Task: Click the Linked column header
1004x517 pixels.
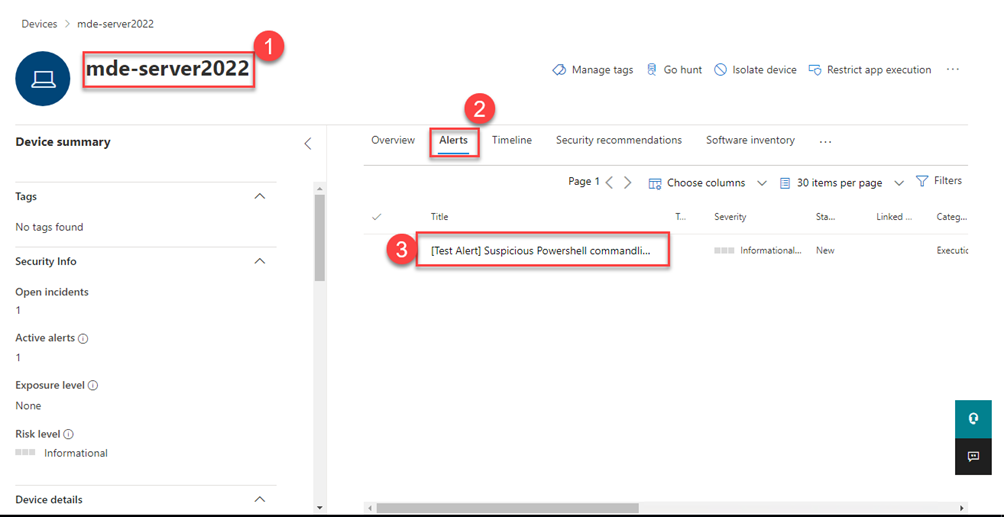Action: (x=895, y=217)
